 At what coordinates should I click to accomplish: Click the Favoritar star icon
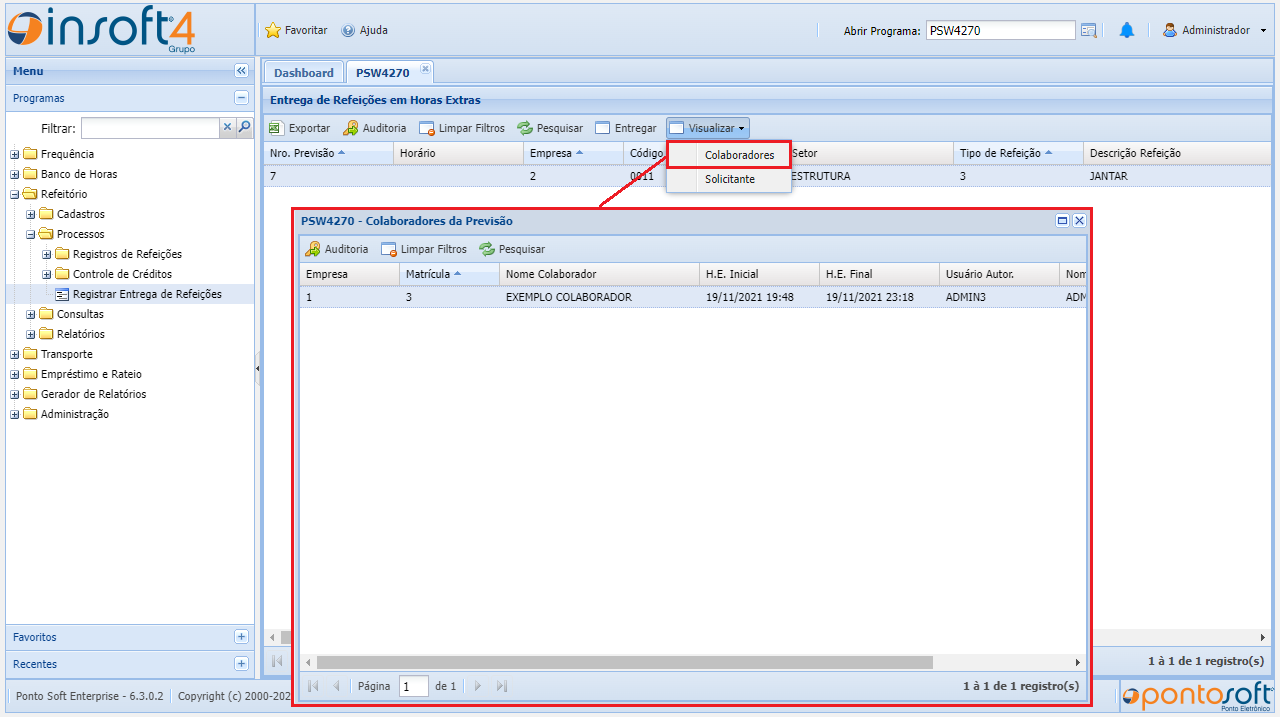273,30
